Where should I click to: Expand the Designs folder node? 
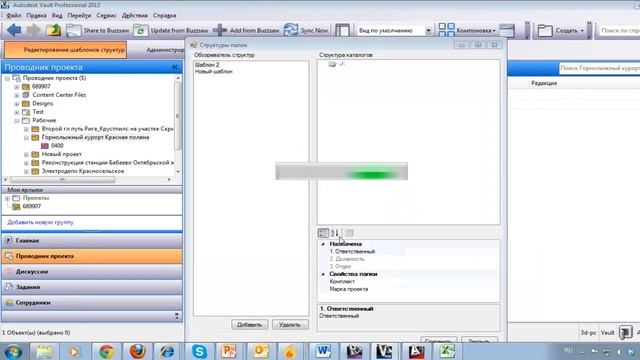(17, 104)
